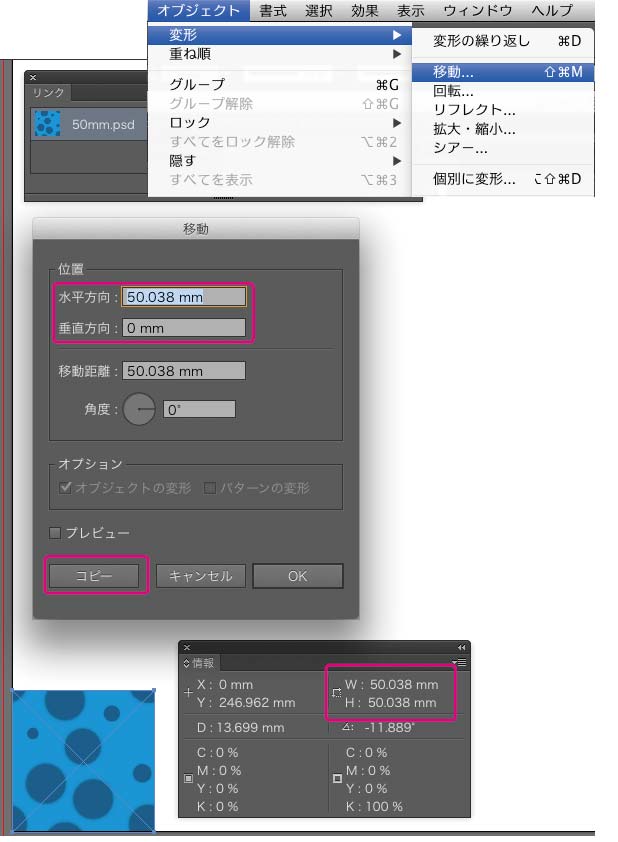Click the crosshair position icon in Info panel
The height and width of the screenshot is (842, 618).
click(x=189, y=693)
